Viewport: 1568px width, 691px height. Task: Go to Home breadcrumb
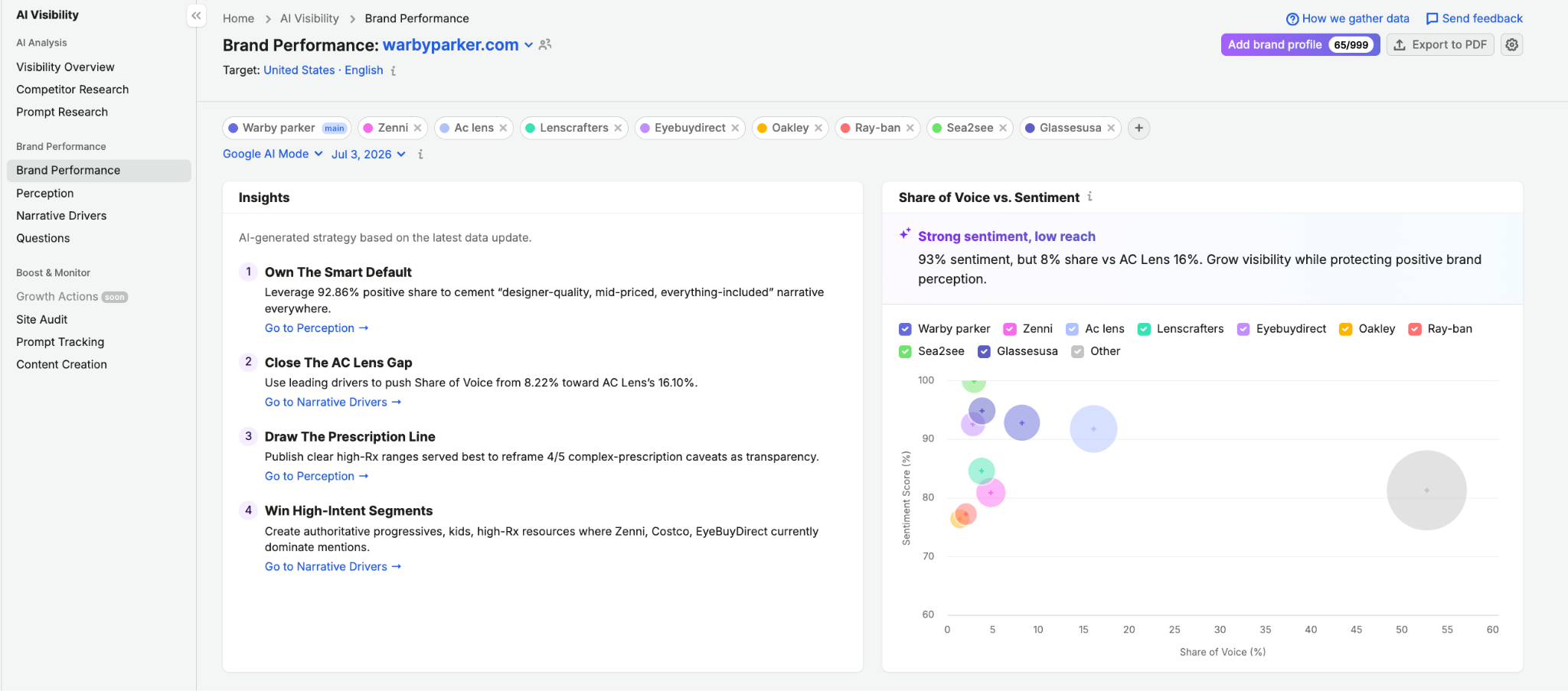(x=238, y=18)
